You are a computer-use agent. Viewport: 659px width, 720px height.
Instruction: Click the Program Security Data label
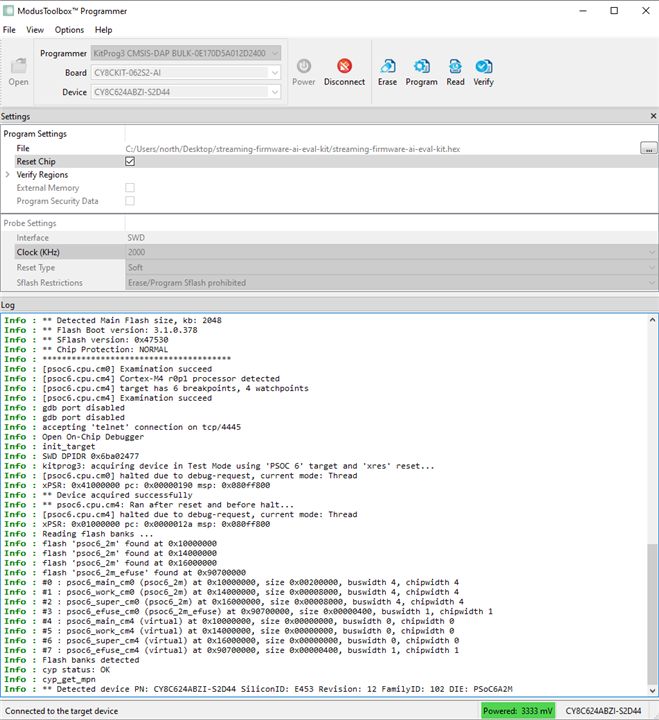tap(57, 201)
